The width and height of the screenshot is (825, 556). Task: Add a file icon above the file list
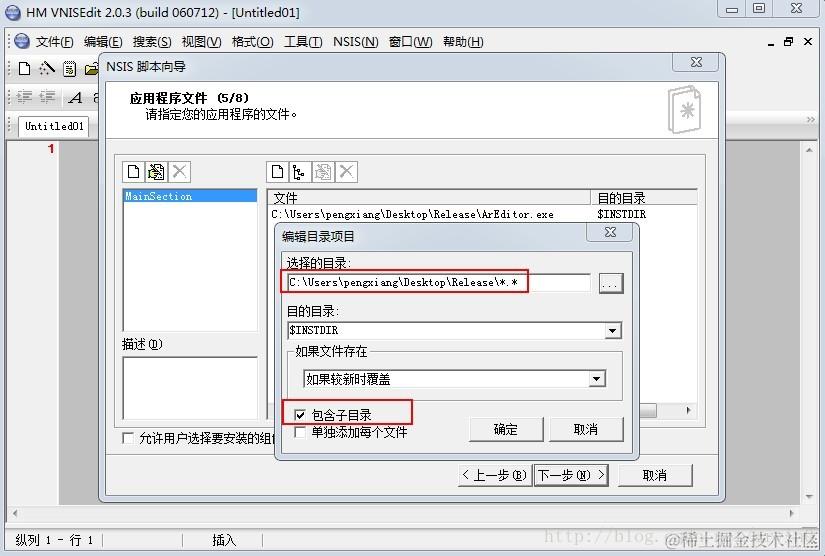click(x=277, y=171)
